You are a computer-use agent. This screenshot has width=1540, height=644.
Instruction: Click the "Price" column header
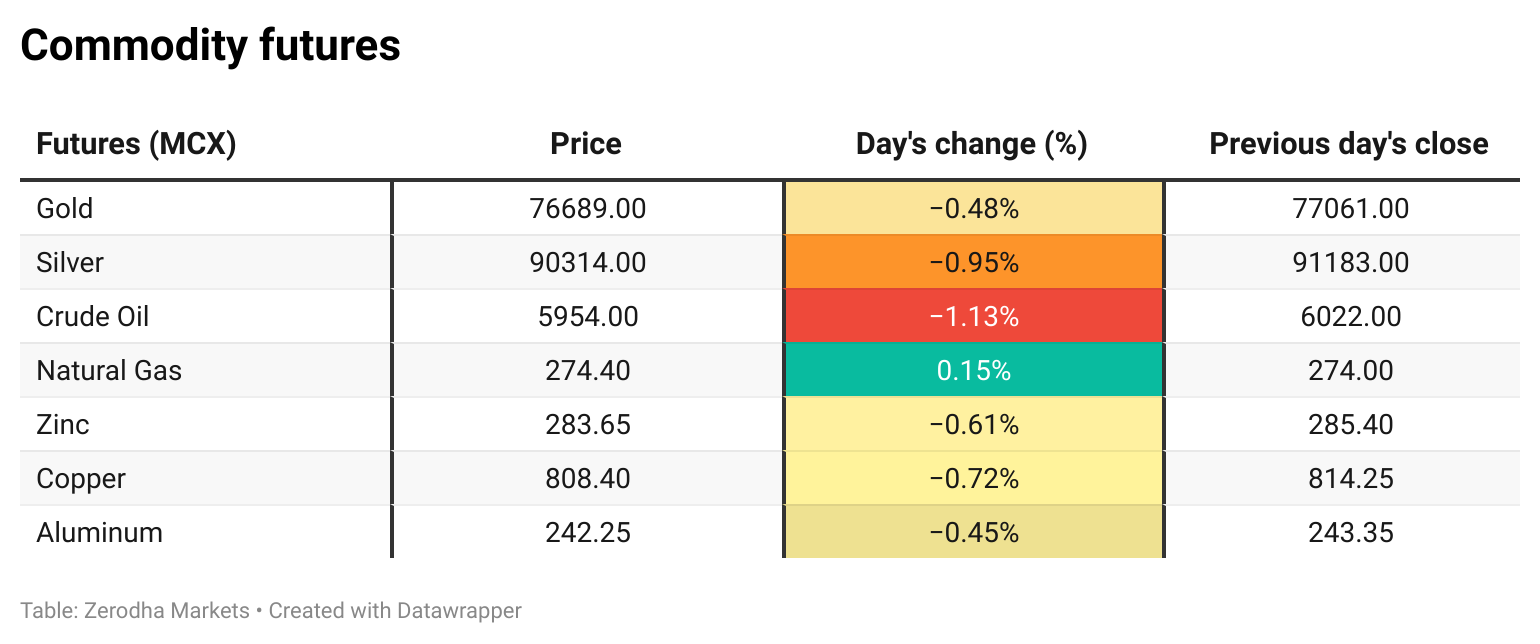pos(586,144)
